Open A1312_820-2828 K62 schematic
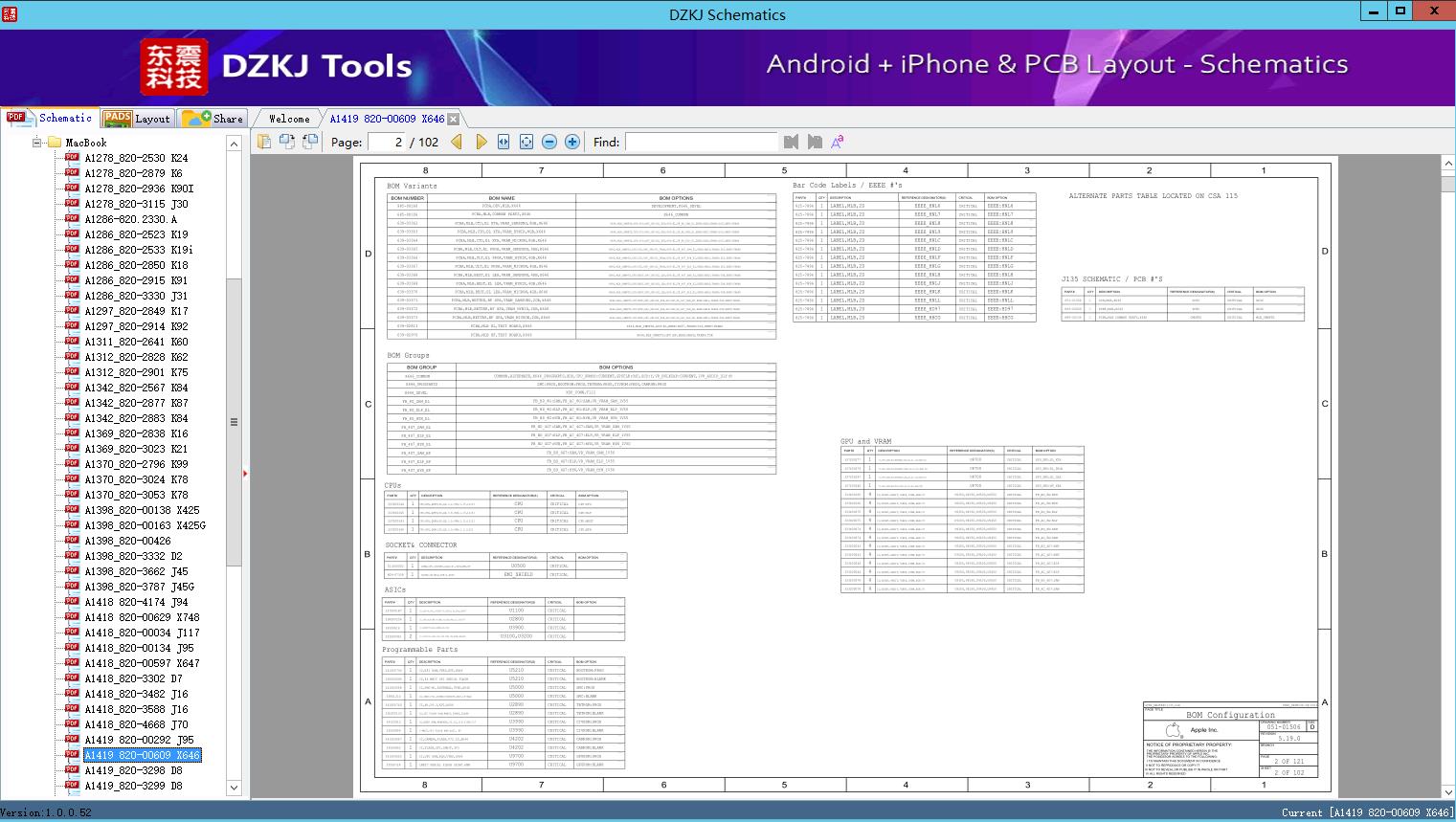Image resolution: width=1456 pixels, height=822 pixels. pyautogui.click(x=136, y=357)
